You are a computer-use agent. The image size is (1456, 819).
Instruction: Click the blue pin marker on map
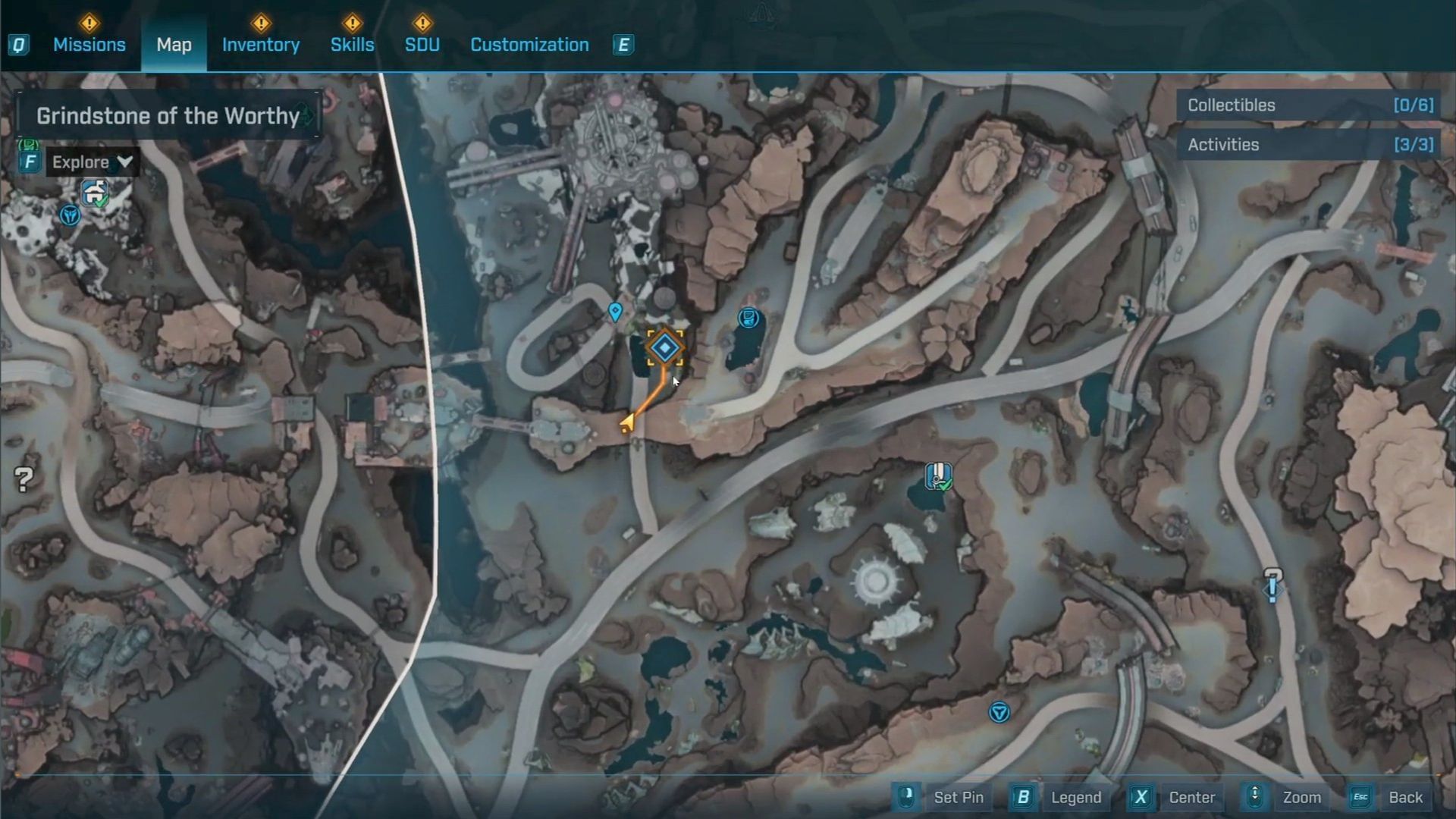coord(615,311)
